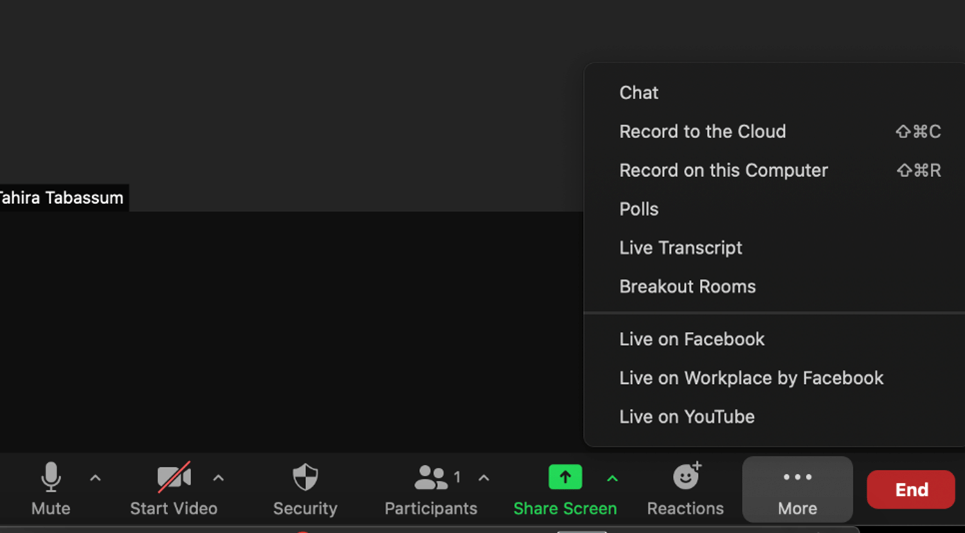Image resolution: width=965 pixels, height=533 pixels.
Task: Expand audio options arrow beside Mute
Action: point(95,478)
